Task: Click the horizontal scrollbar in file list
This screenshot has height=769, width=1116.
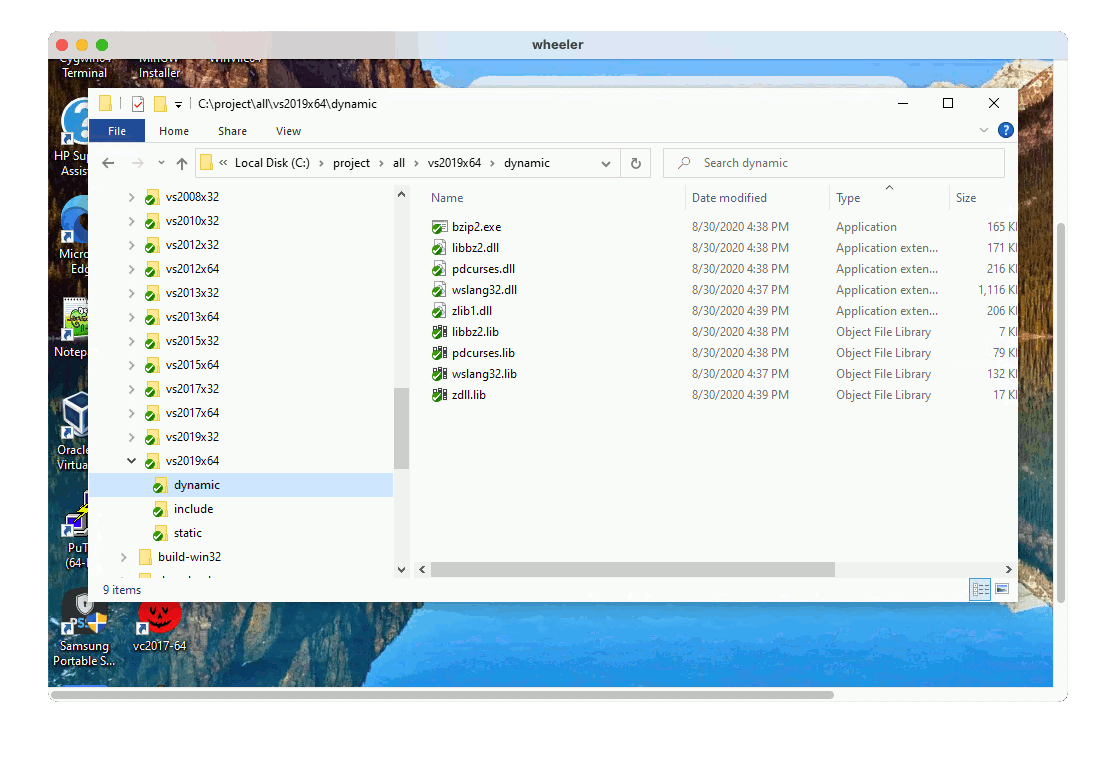Action: (x=632, y=569)
